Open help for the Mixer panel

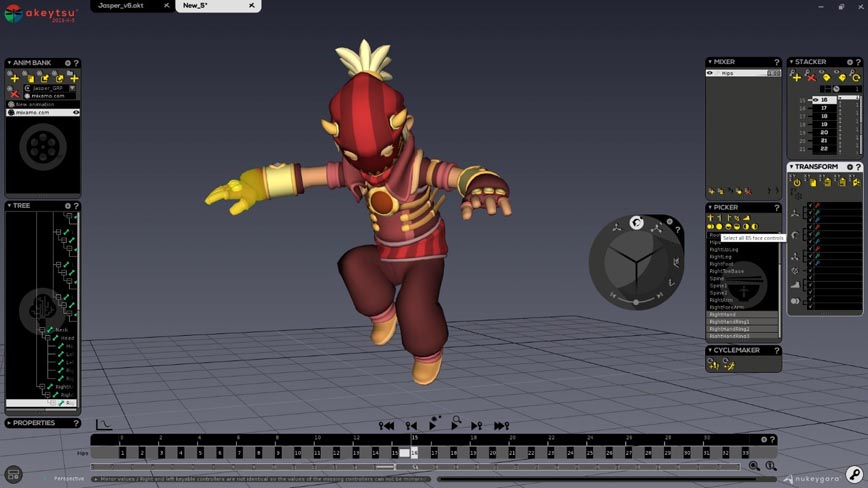[x=776, y=62]
